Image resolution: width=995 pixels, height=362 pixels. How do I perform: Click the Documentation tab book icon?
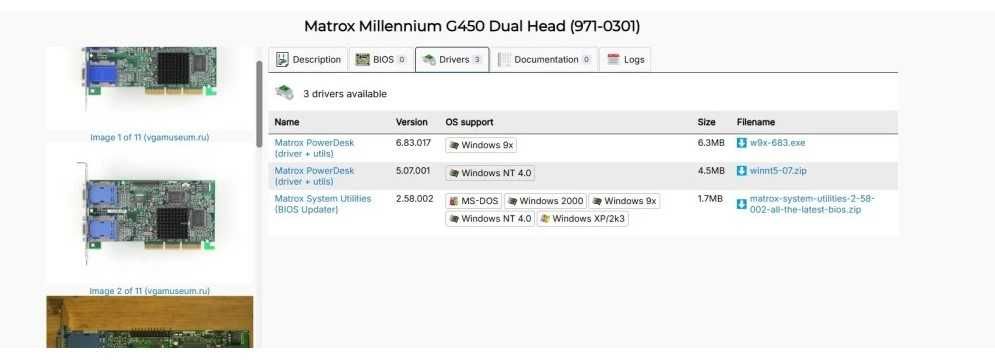(504, 60)
